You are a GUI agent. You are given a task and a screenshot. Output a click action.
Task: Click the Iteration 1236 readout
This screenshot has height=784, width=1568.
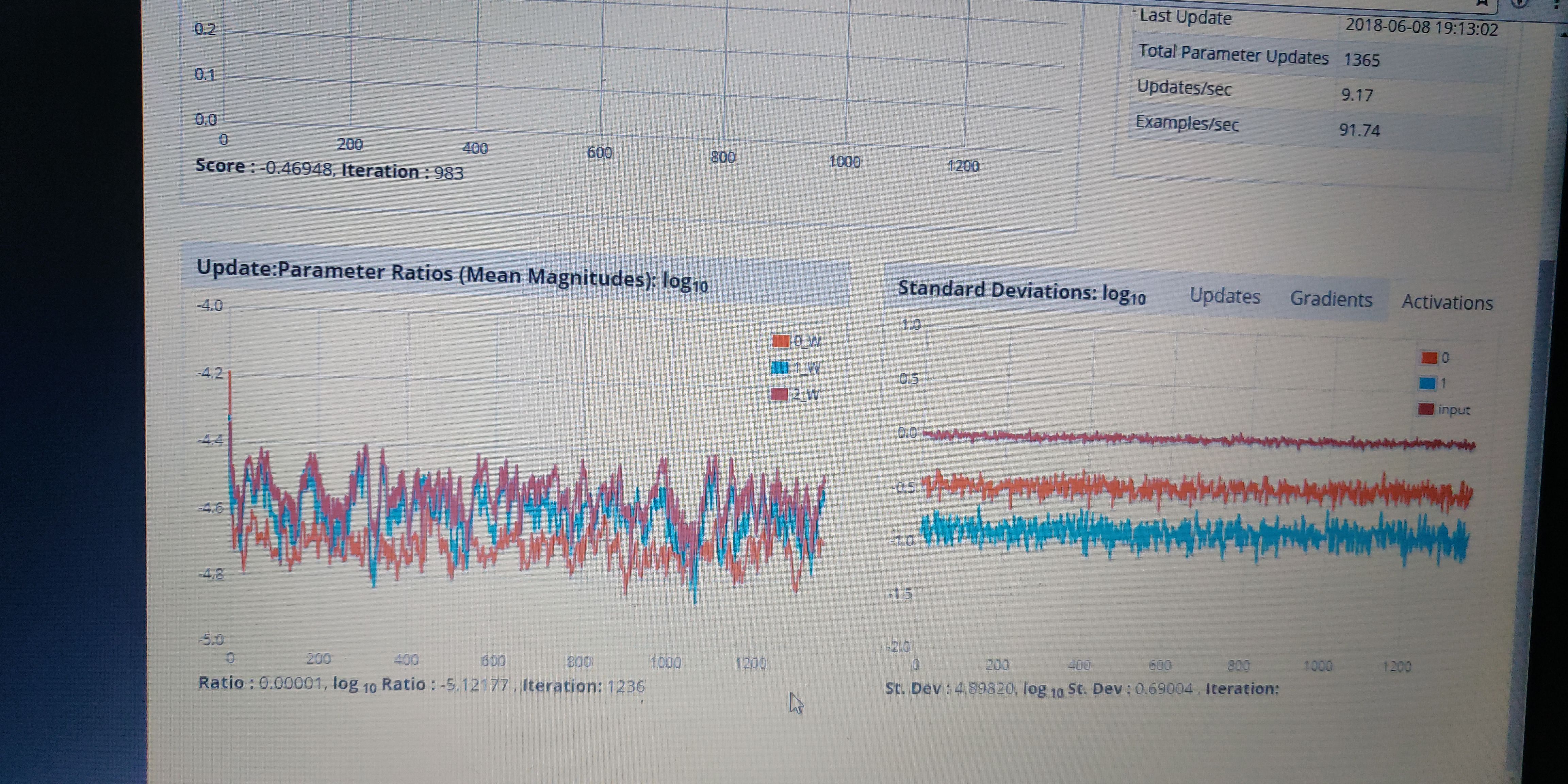coord(583,687)
